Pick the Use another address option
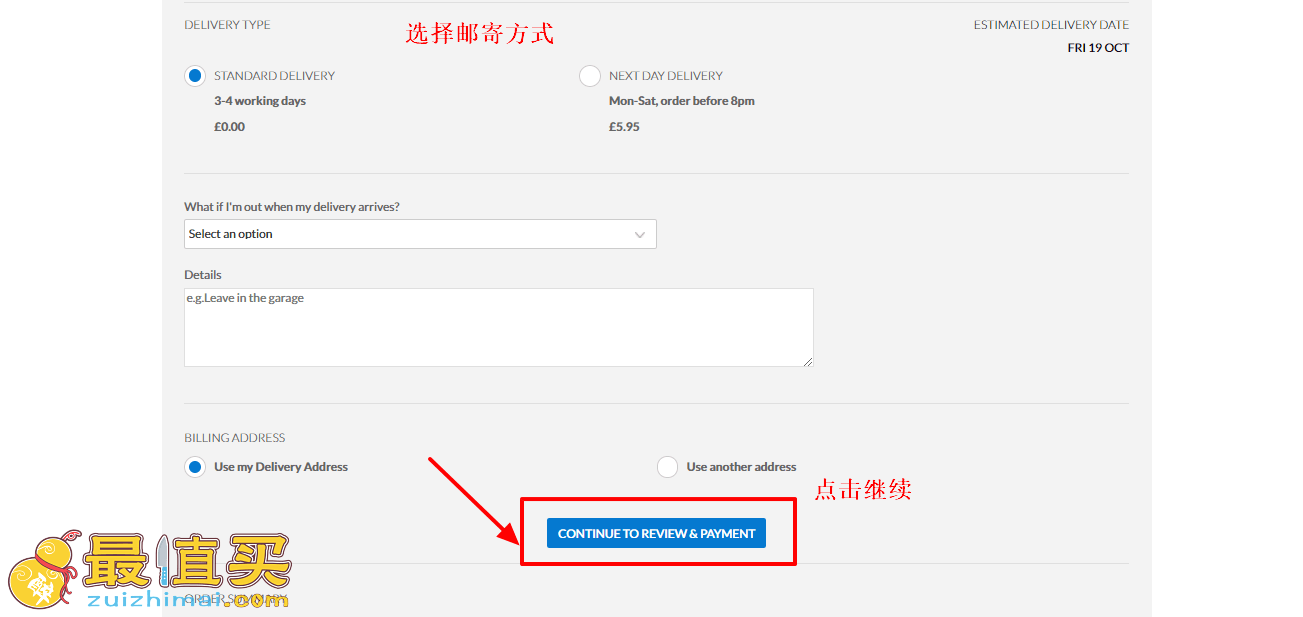 (x=667, y=467)
